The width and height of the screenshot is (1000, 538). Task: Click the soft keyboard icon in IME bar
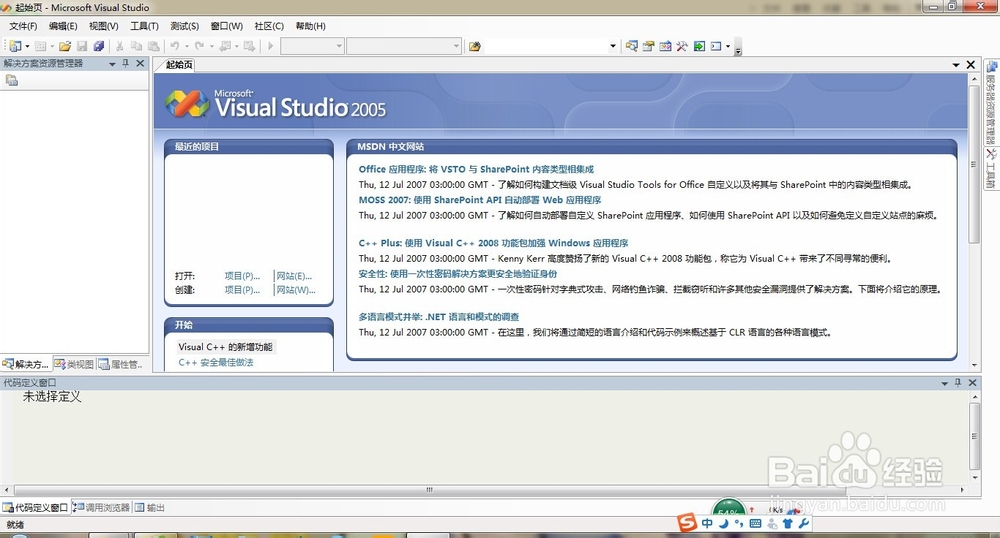tap(755, 523)
